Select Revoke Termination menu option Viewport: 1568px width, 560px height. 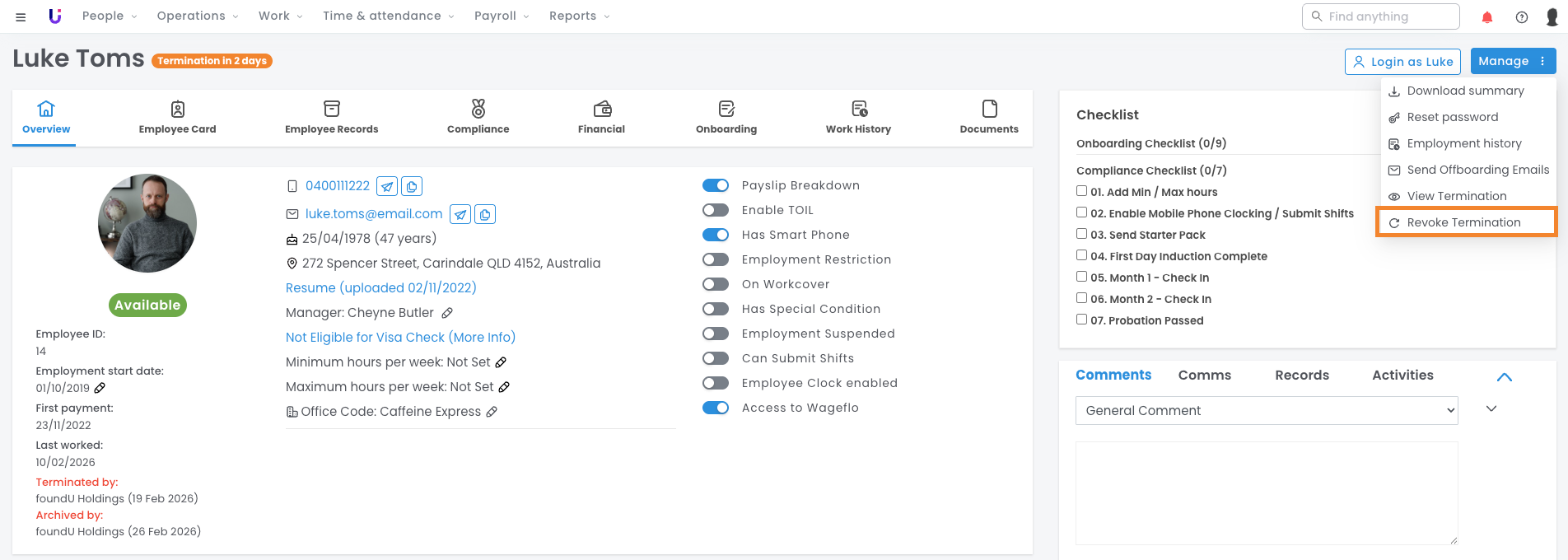click(x=1463, y=222)
